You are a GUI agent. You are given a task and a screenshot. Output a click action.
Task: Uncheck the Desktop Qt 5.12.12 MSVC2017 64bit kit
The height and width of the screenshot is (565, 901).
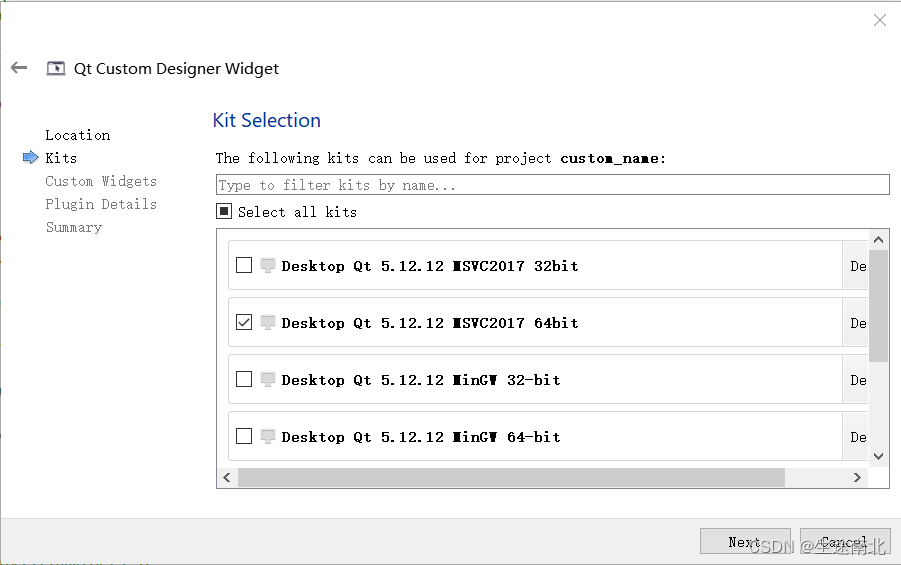click(244, 322)
